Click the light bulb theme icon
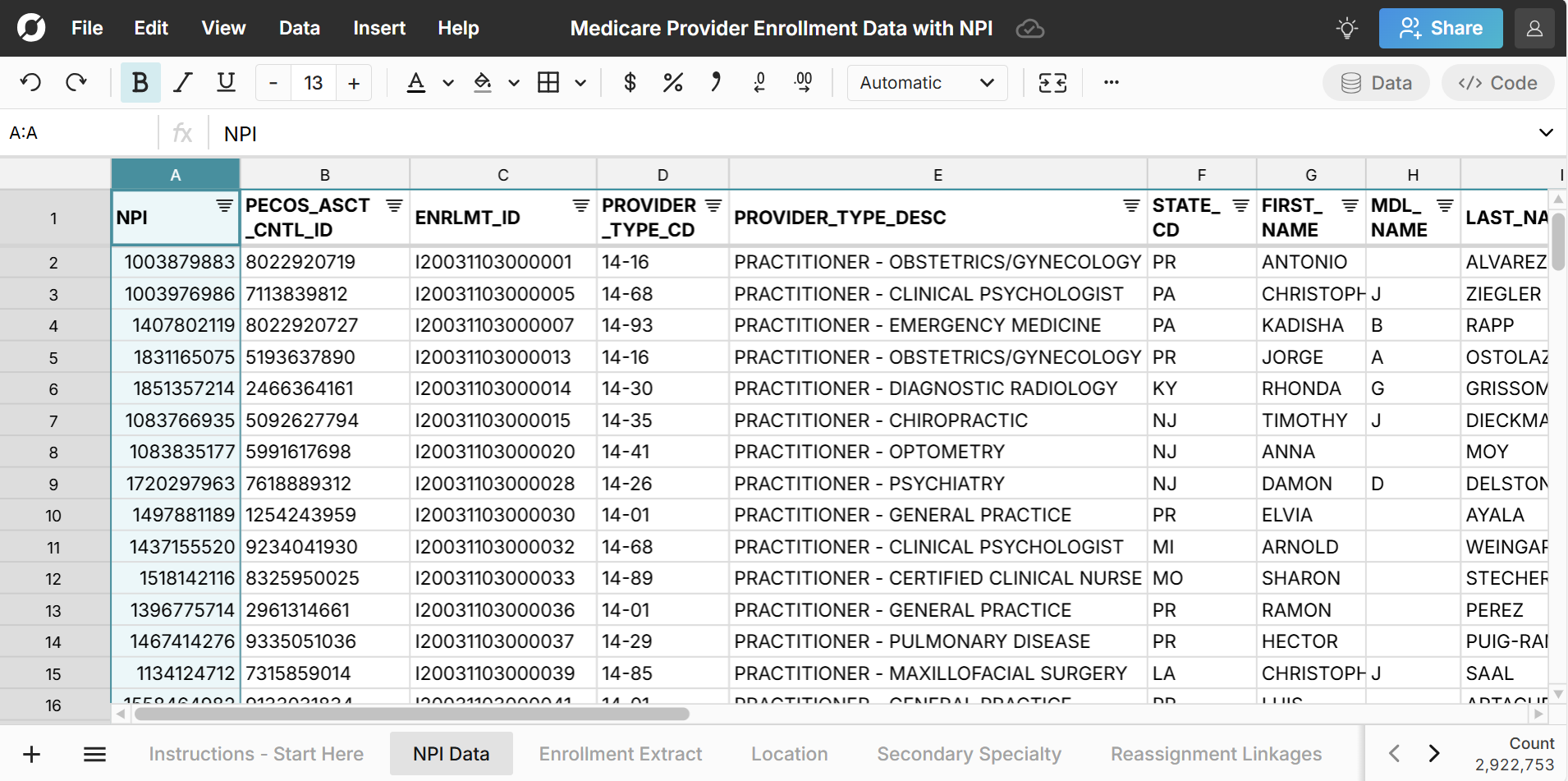This screenshot has width=1568, height=781. [x=1346, y=29]
